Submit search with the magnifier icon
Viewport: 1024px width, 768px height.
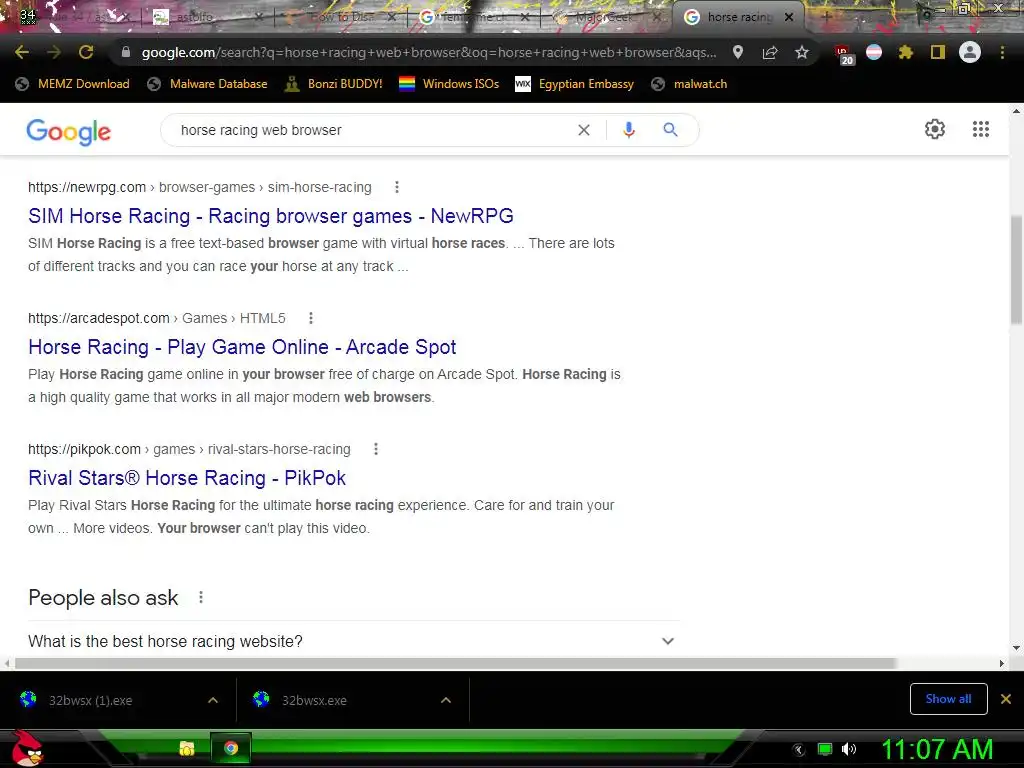pyautogui.click(x=670, y=130)
